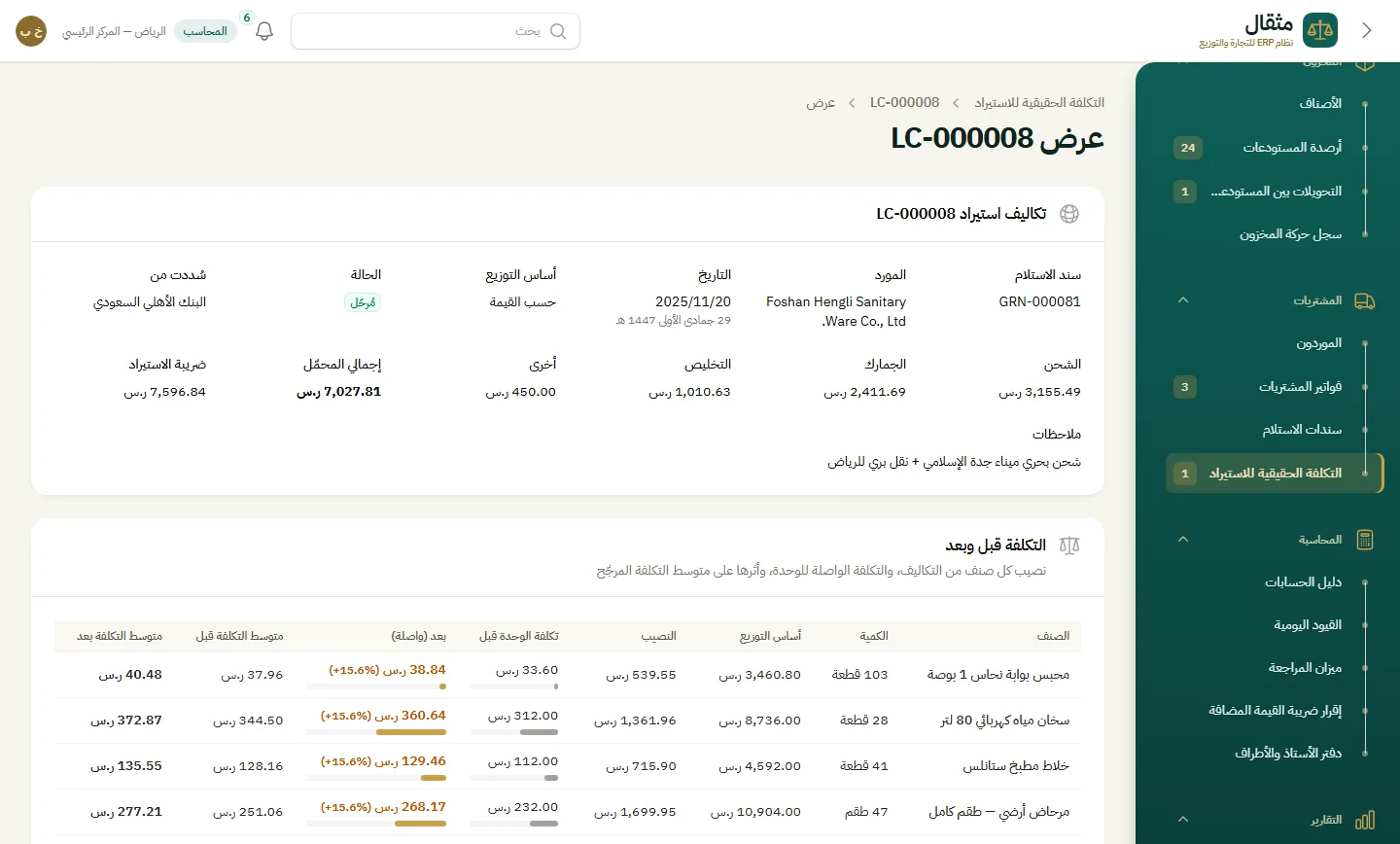Click clearance amount 1,010.63

pyautogui.click(x=689, y=392)
